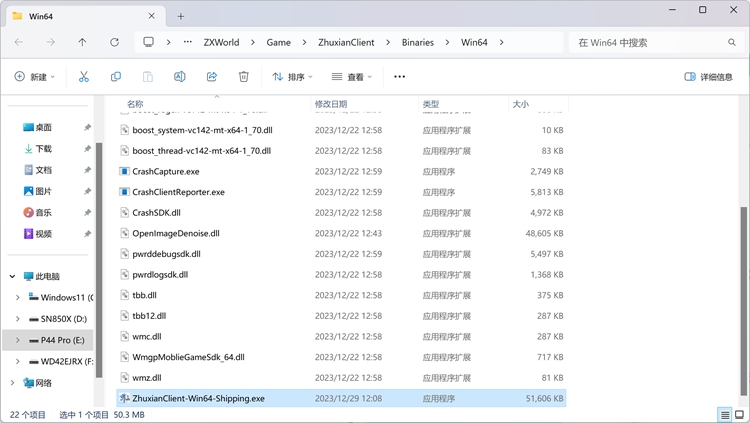Toggle the 详细信息 details pane
Screen dimensions: 750x423
tap(709, 77)
